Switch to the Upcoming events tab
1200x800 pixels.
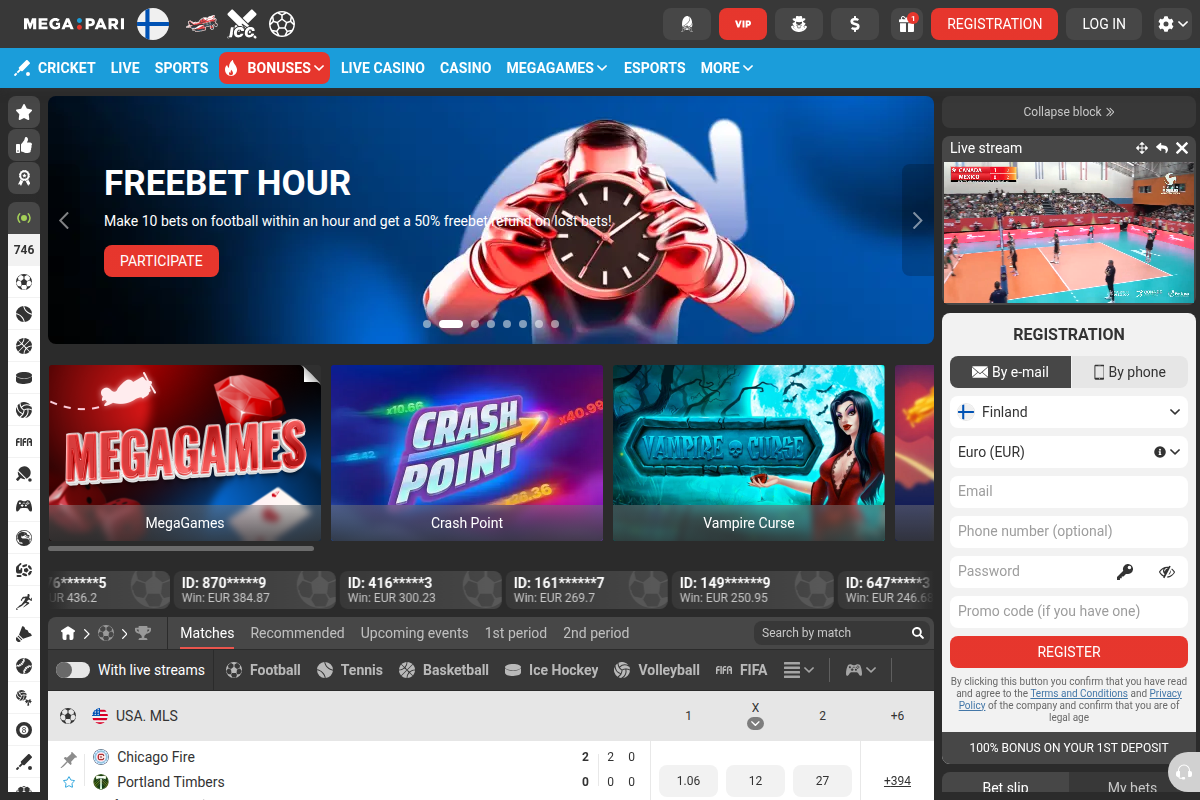coord(414,633)
